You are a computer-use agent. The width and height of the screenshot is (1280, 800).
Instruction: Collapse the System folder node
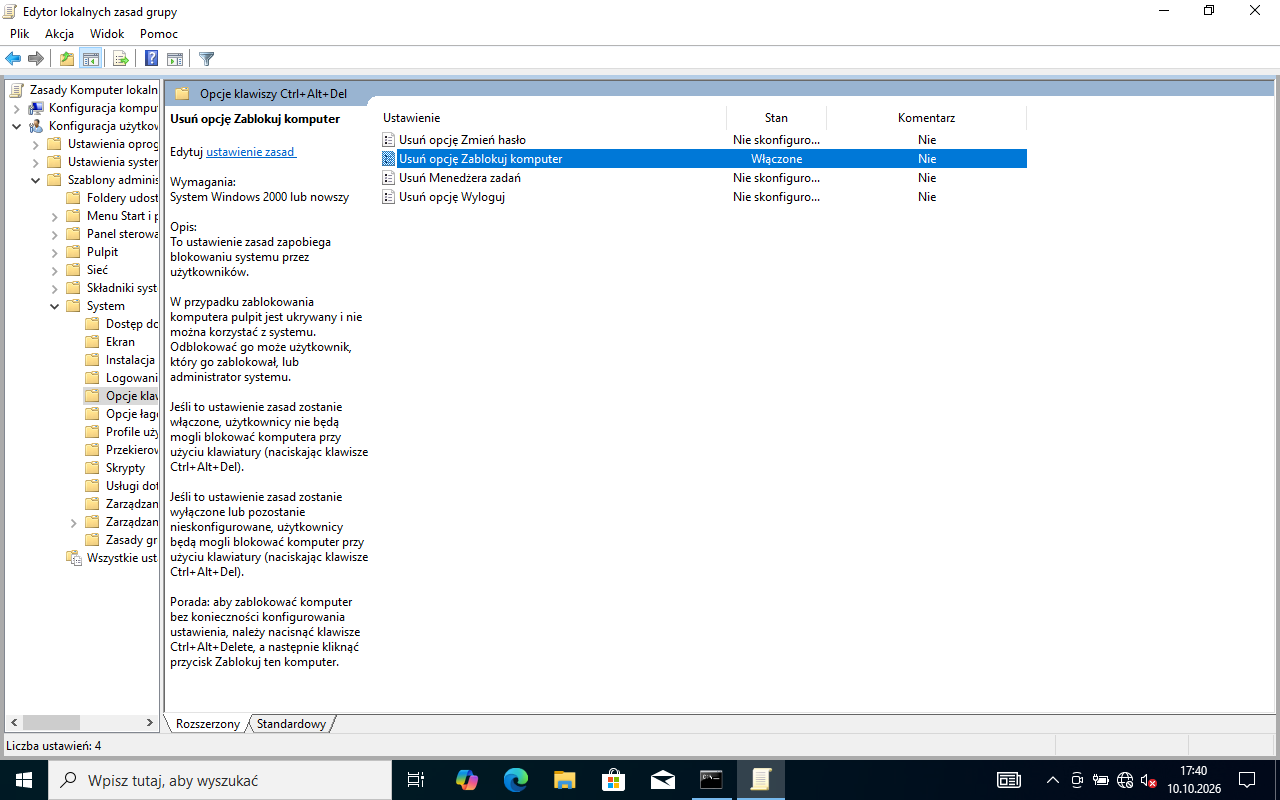pos(55,306)
